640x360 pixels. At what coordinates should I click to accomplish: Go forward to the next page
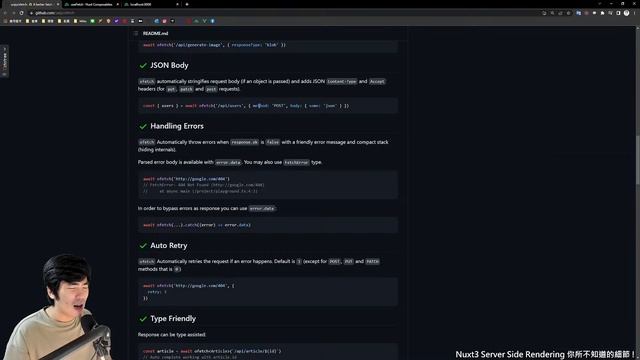tap(13, 13)
